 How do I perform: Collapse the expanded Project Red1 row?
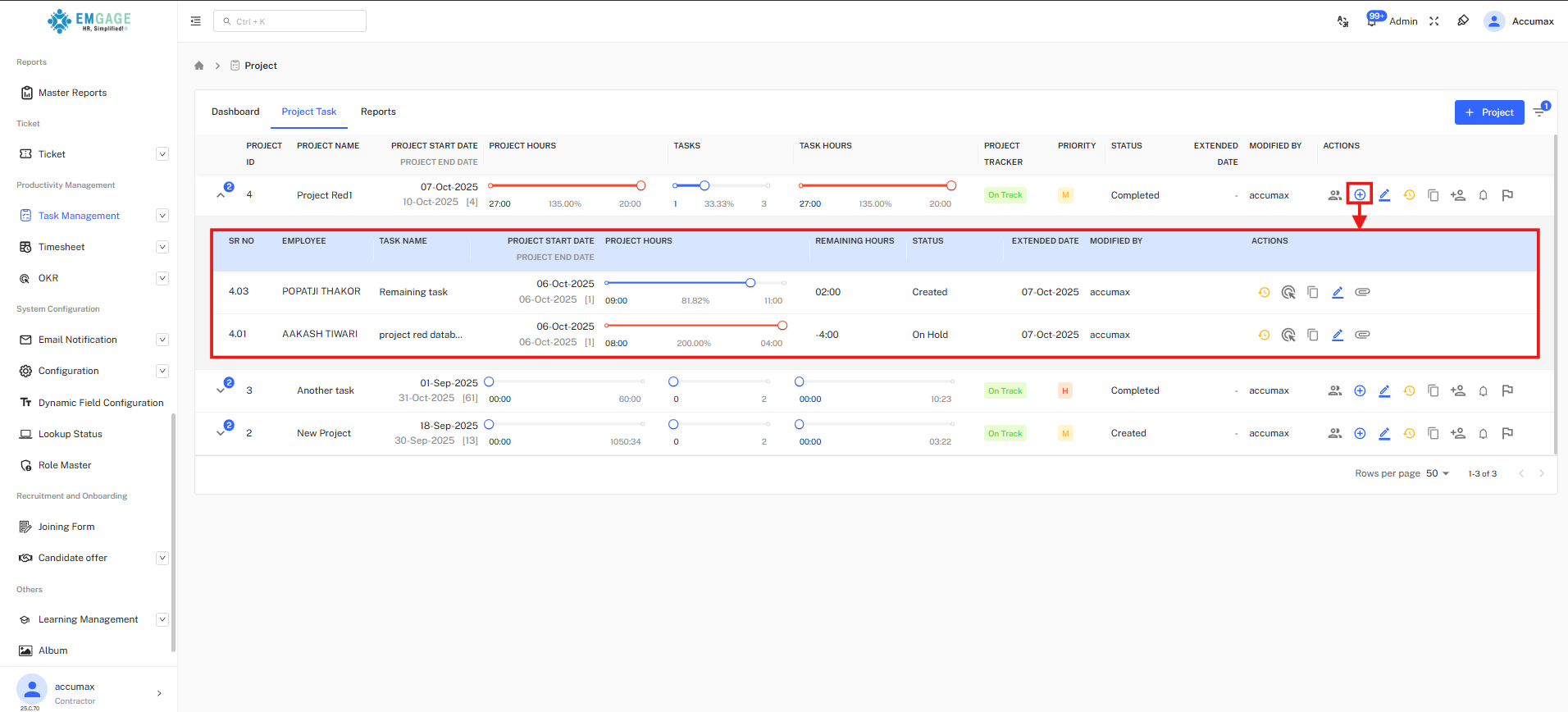[x=221, y=195]
